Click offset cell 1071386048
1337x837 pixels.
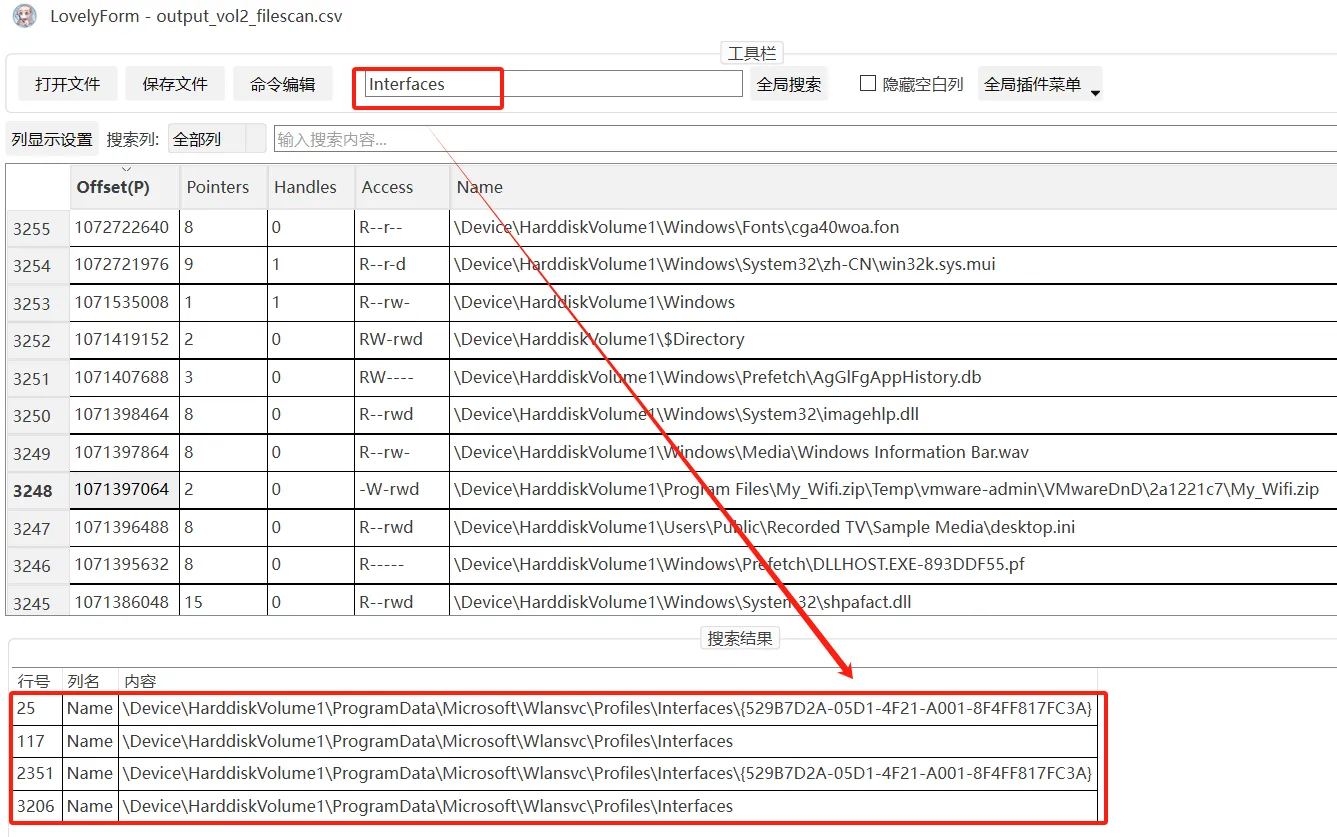pos(125,602)
